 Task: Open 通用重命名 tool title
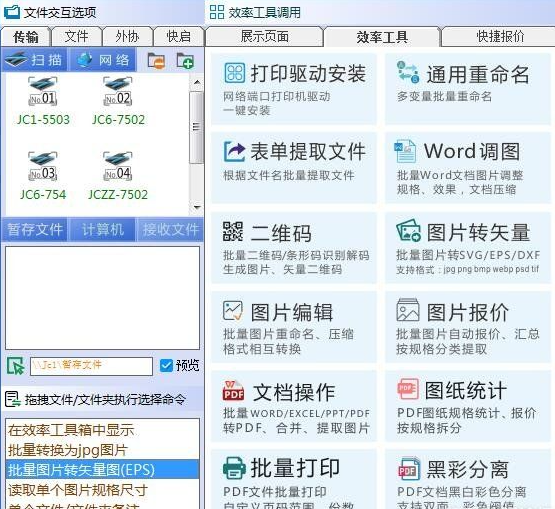[478, 74]
